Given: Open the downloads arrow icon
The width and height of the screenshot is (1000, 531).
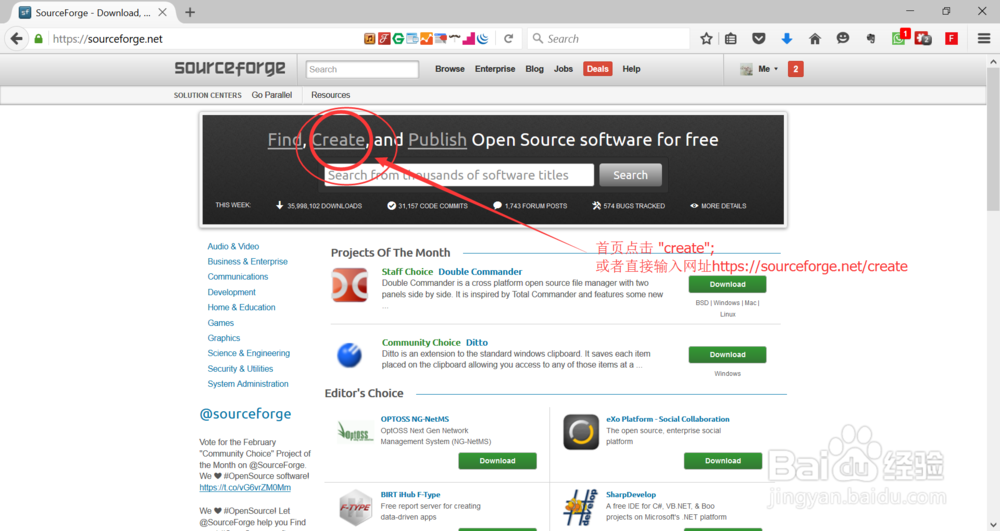Looking at the screenshot, I should pyautogui.click(x=786, y=39).
